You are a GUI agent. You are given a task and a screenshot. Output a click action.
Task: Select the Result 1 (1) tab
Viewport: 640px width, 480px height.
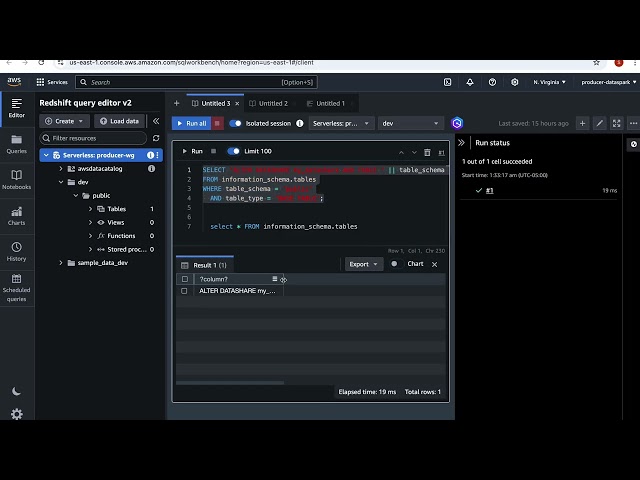pyautogui.click(x=205, y=265)
